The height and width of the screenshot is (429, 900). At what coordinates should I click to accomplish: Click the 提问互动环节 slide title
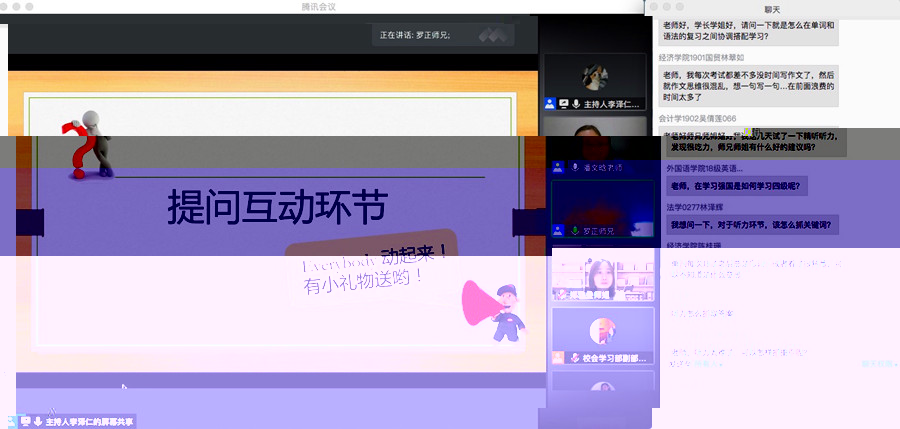pos(278,207)
